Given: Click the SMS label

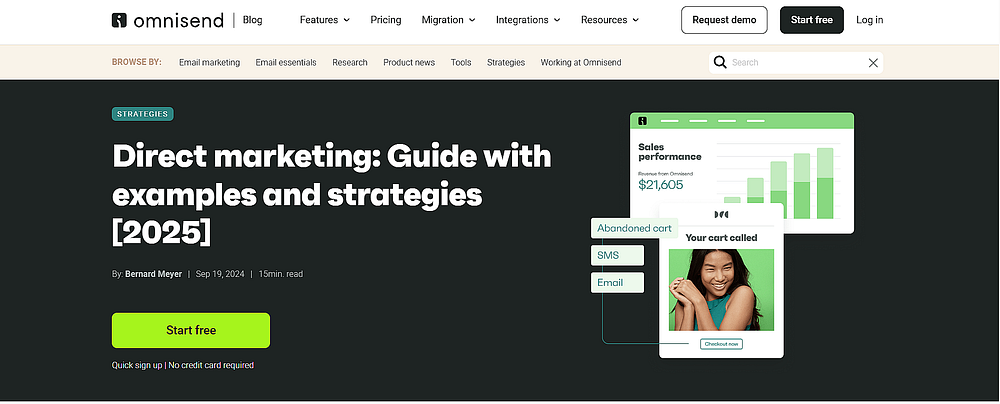Looking at the screenshot, I should coord(617,255).
